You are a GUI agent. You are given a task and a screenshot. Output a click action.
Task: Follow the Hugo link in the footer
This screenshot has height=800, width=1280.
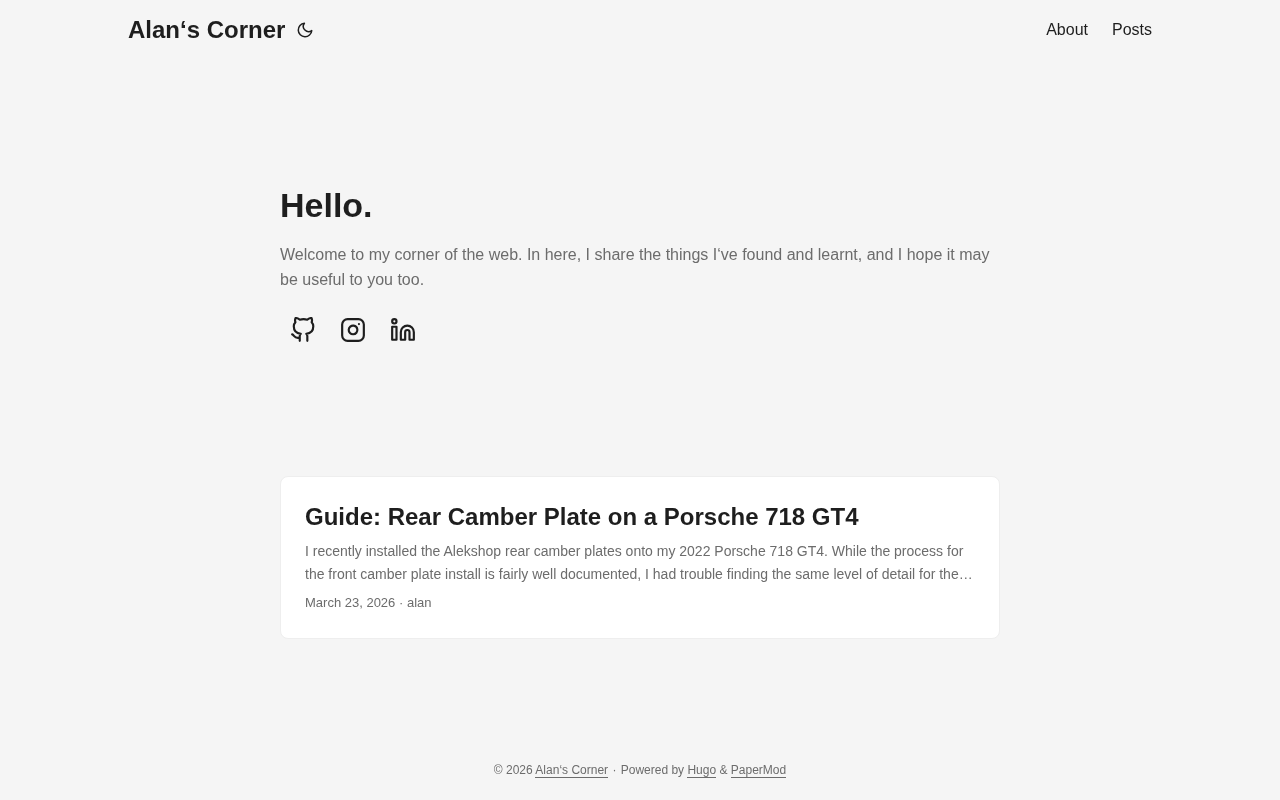[x=701, y=770]
